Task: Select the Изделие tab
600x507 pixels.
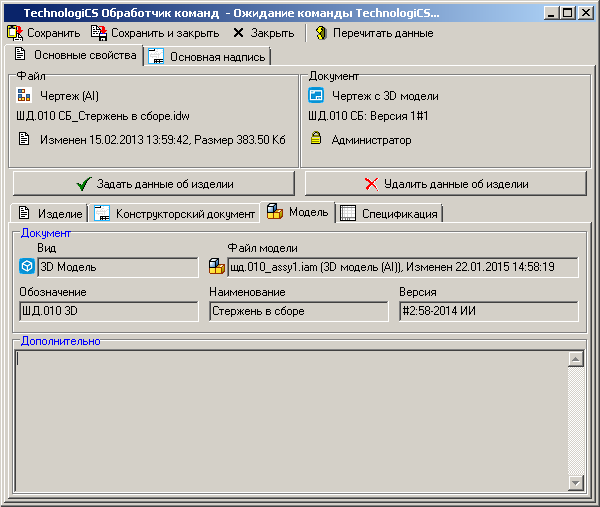Action: click(50, 213)
